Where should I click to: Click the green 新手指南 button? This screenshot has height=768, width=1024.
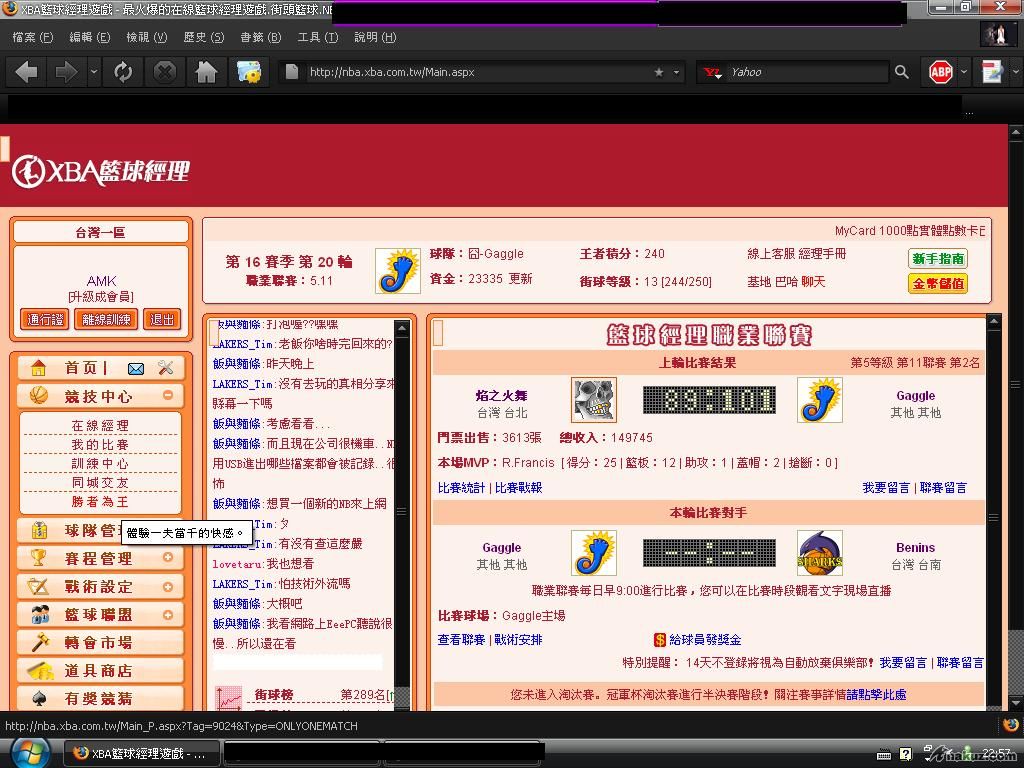coord(938,259)
